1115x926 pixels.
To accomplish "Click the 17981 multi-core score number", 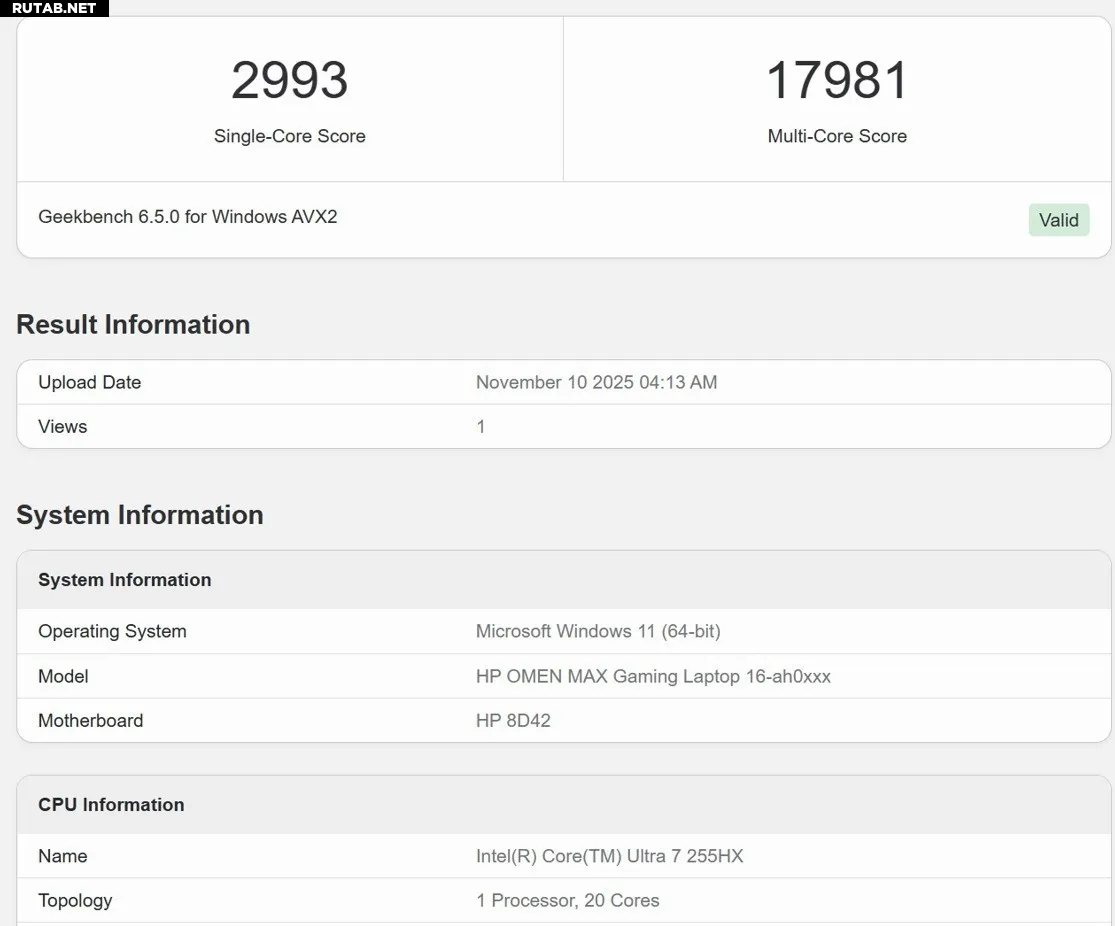I will [837, 81].
